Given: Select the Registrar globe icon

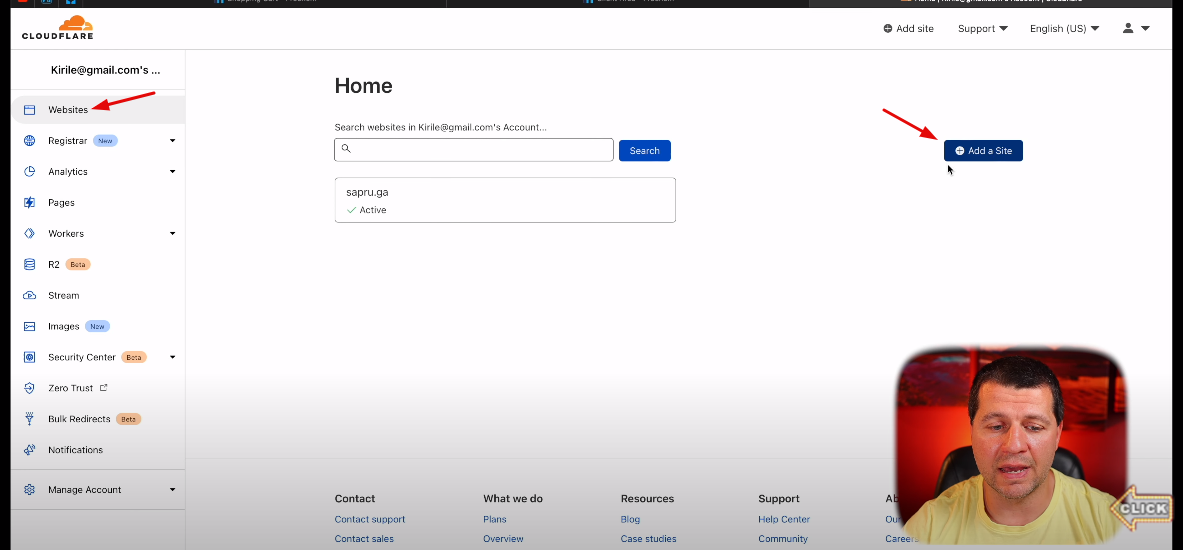Looking at the screenshot, I should (29, 141).
